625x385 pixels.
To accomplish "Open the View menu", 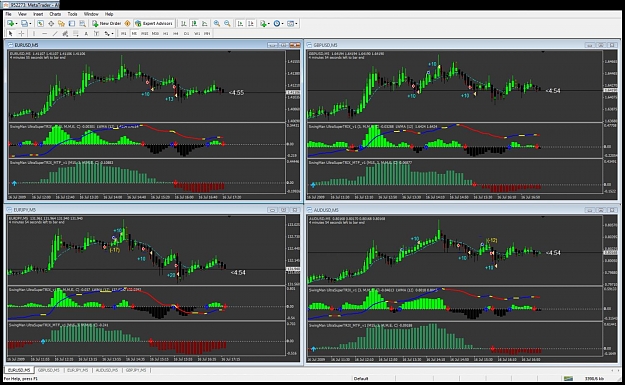I will (x=22, y=14).
